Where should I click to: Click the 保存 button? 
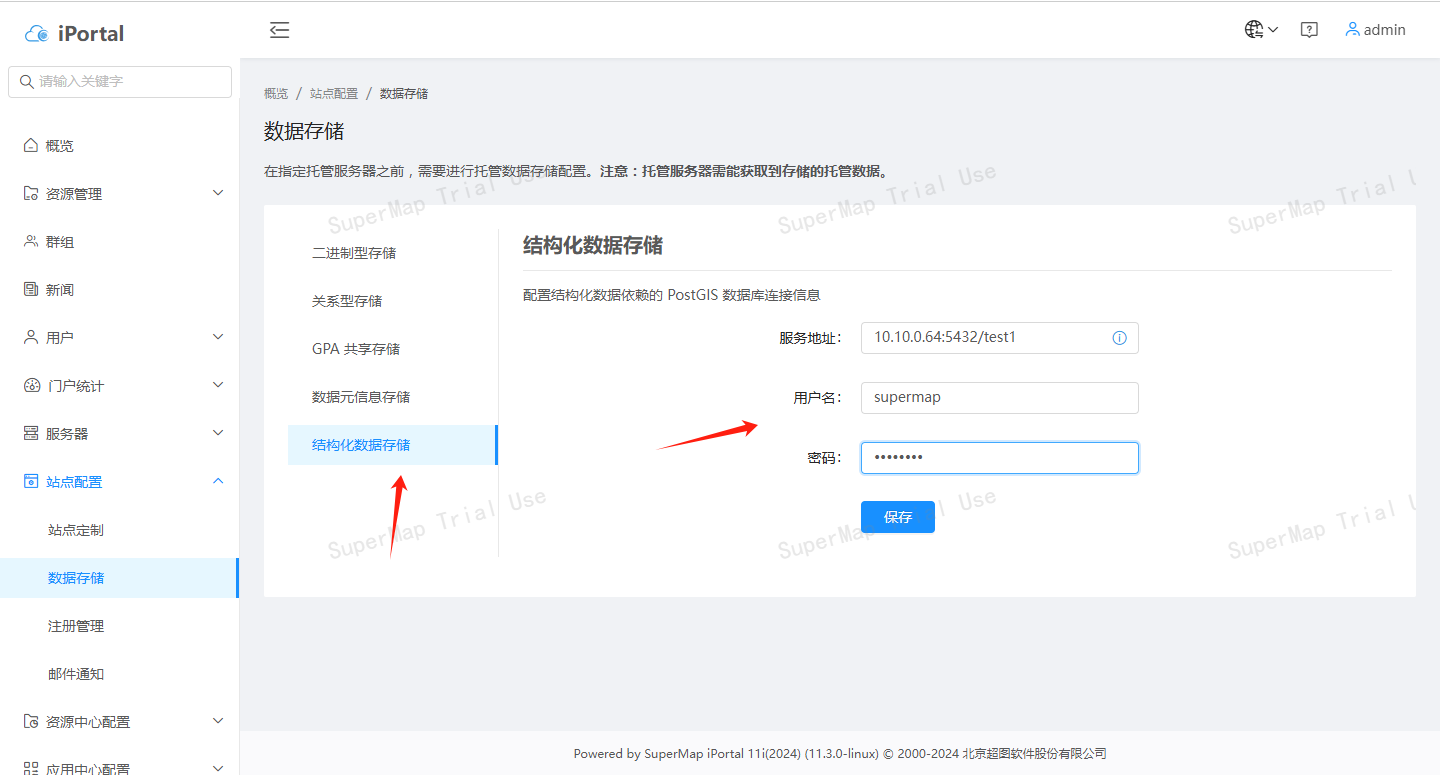click(x=897, y=517)
